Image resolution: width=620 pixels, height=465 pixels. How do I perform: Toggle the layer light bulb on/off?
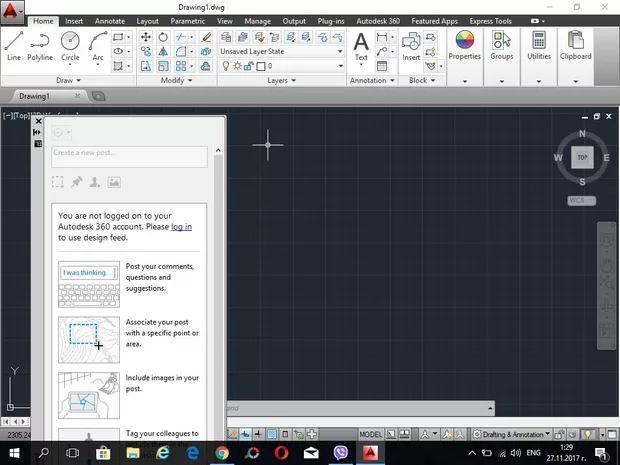(x=225, y=66)
